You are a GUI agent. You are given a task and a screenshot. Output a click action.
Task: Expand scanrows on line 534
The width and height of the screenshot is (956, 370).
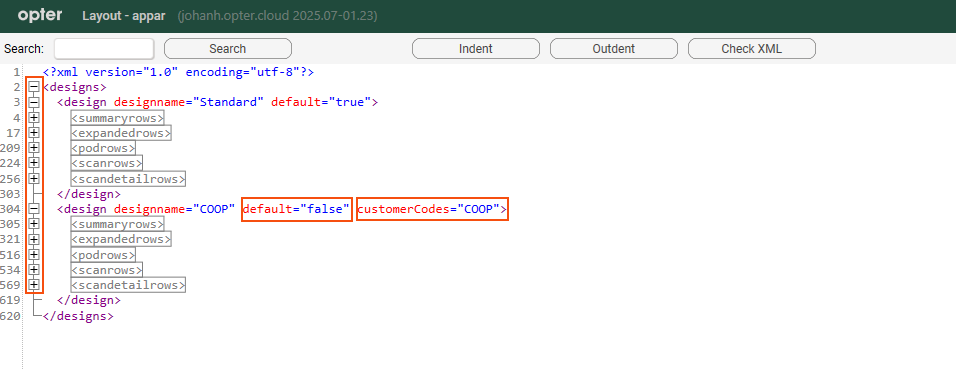(34, 269)
